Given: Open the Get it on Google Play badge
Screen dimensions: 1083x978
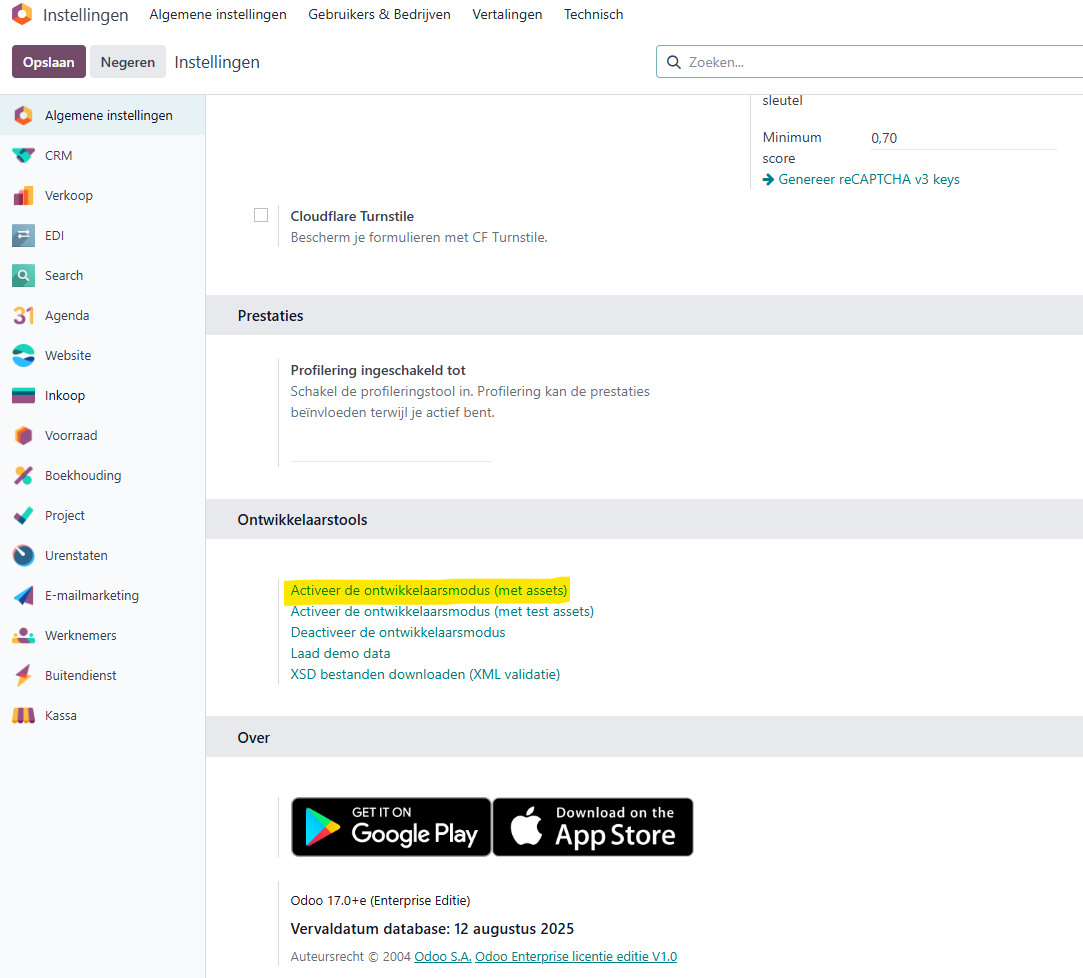Looking at the screenshot, I should point(391,827).
